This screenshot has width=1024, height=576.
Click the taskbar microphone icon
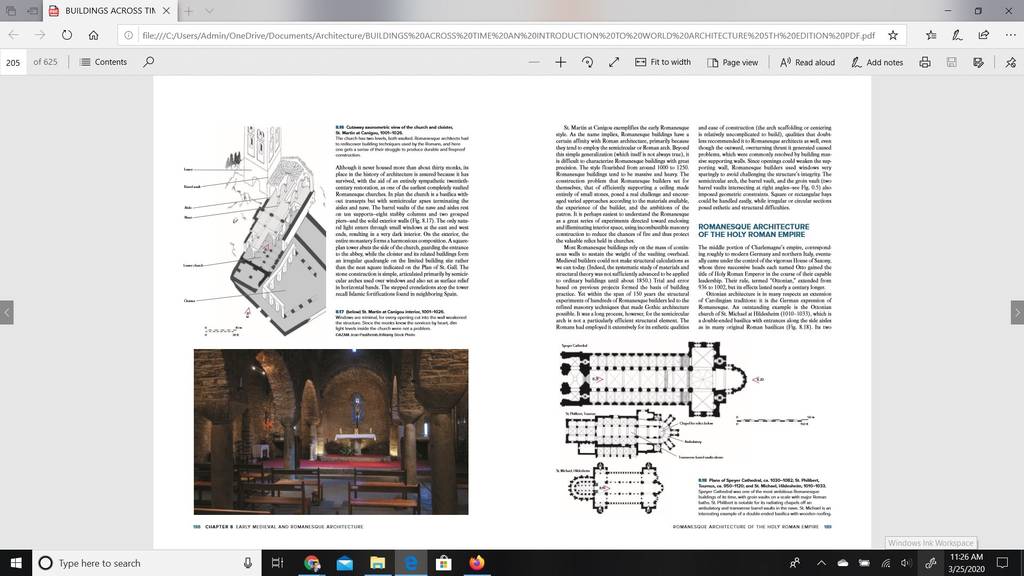[x=248, y=563]
